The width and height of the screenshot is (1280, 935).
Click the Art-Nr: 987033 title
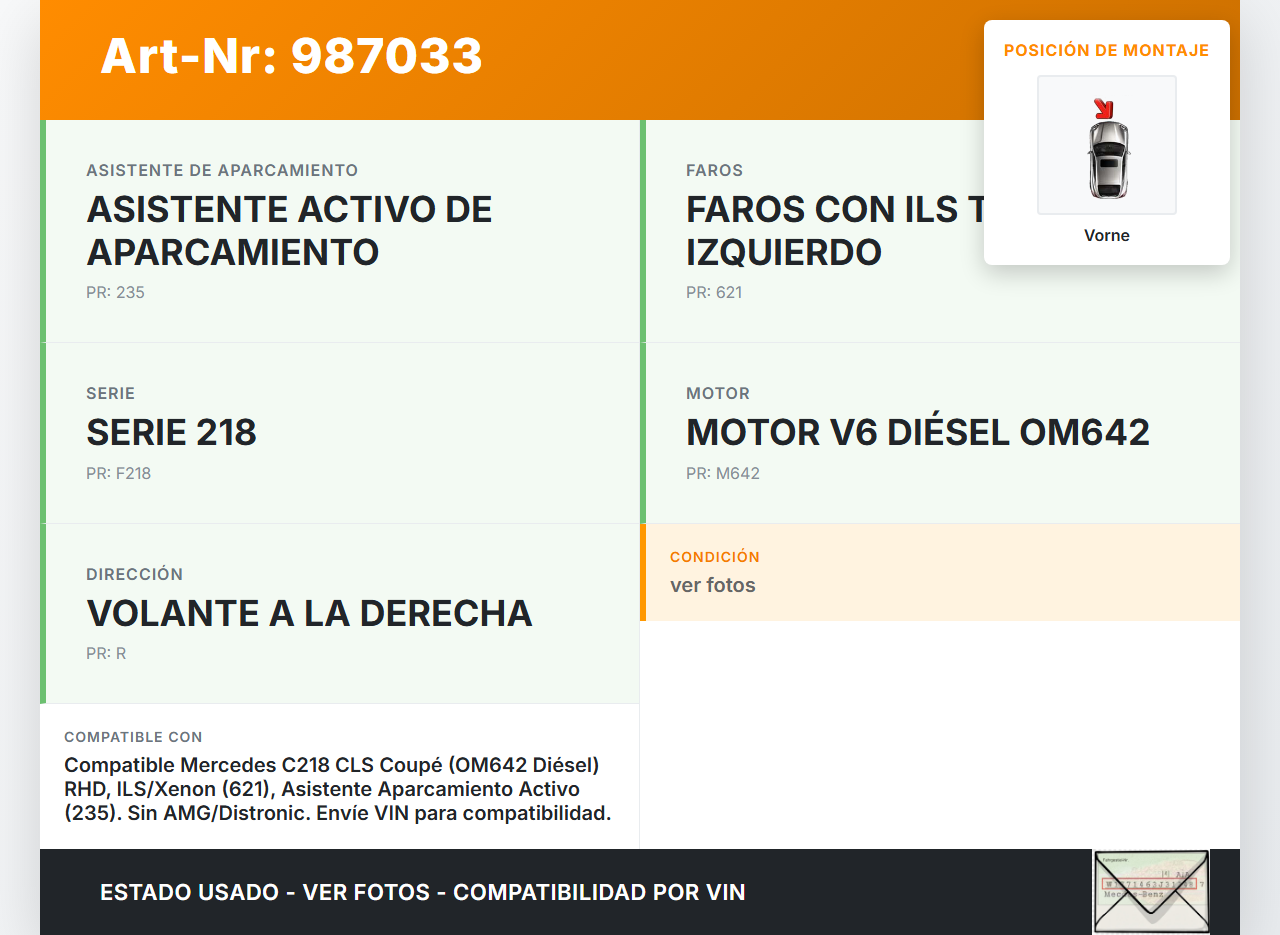[291, 56]
